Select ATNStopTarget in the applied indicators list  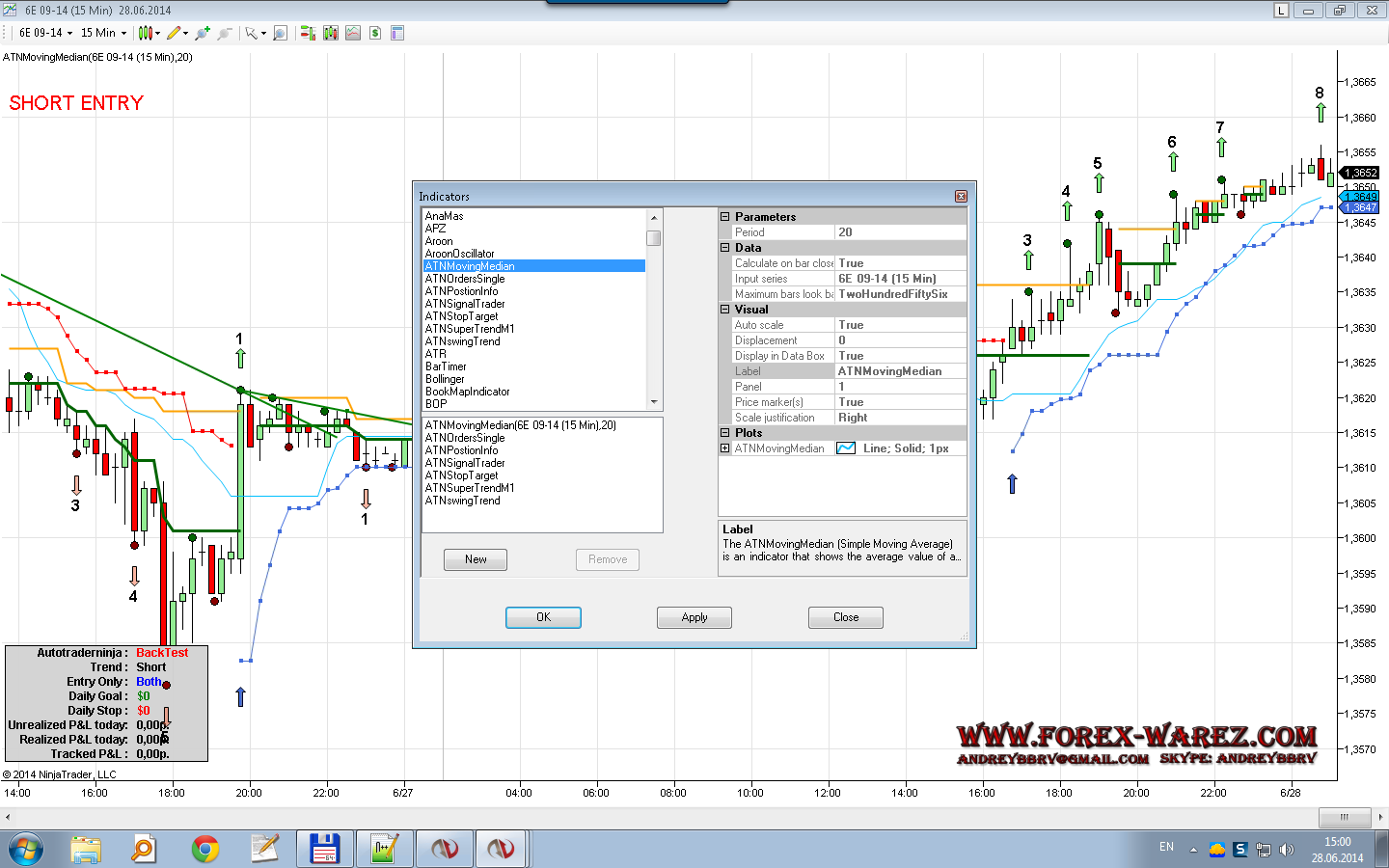(x=461, y=475)
